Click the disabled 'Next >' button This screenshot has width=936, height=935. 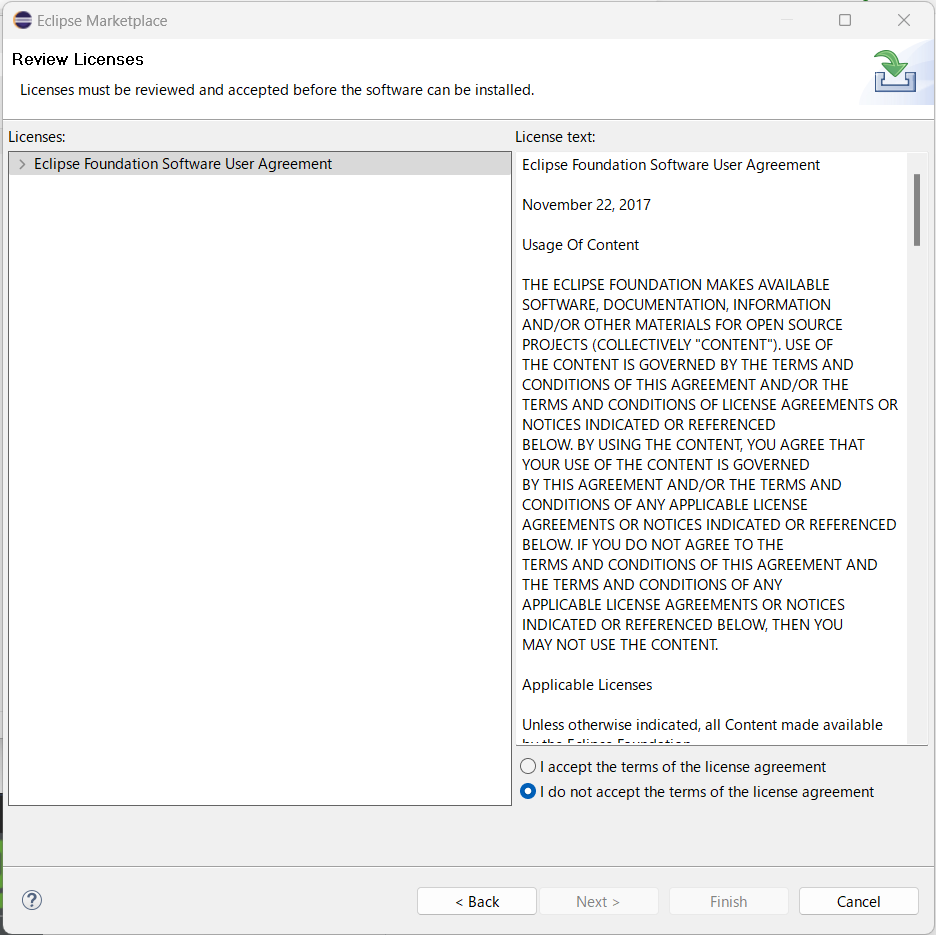598,901
